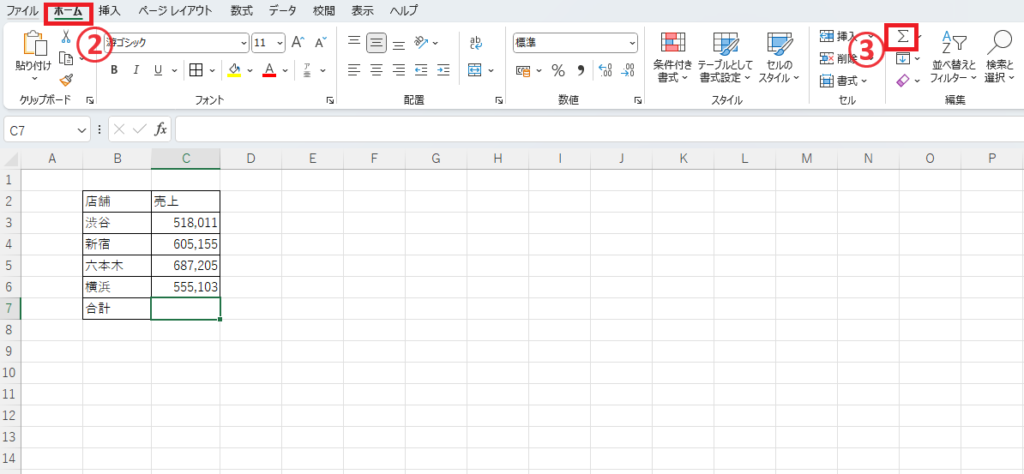
Task: Click the Merge and Center icon
Action: (475, 70)
